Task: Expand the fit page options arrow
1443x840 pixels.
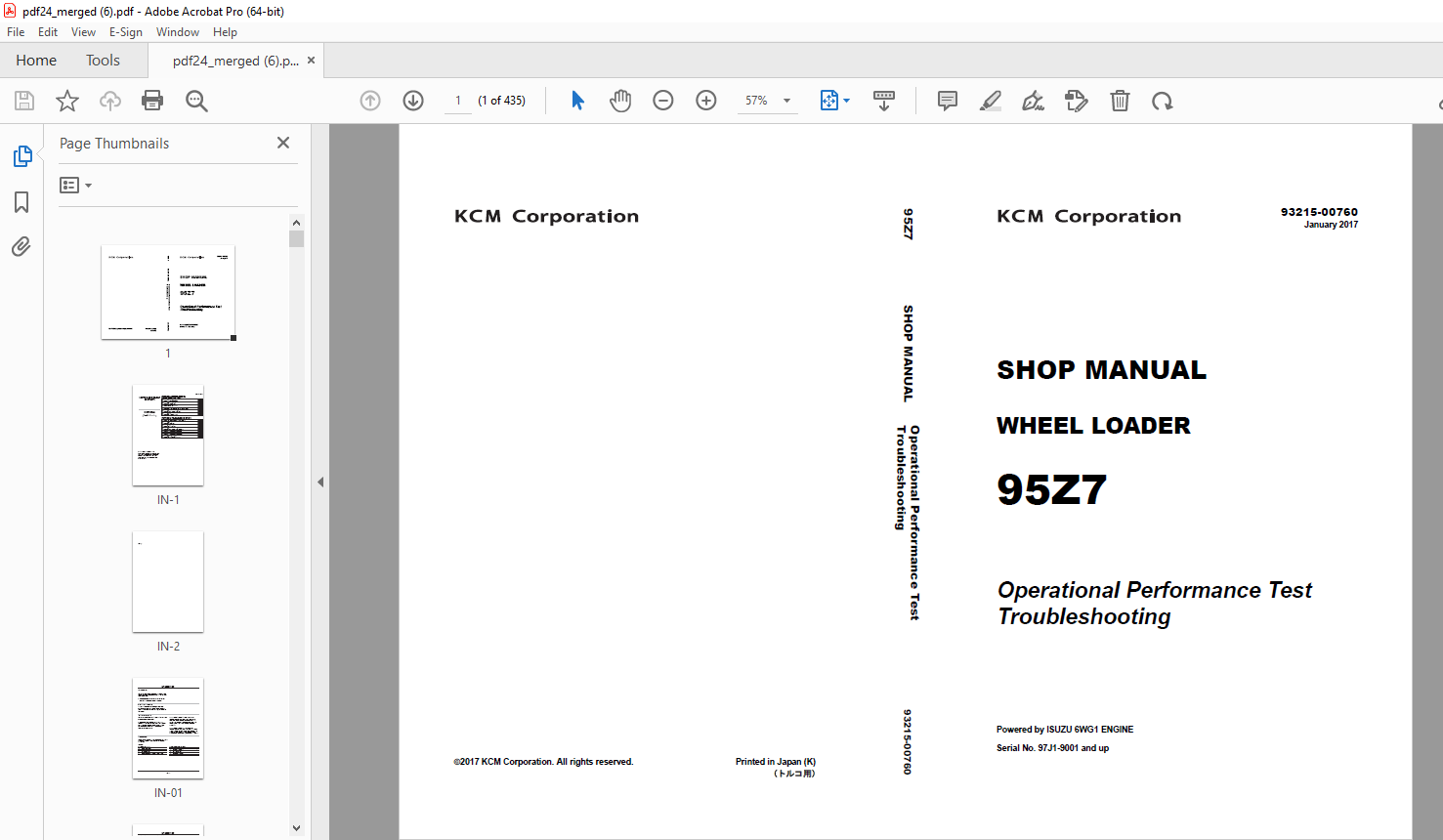Action: coord(846,101)
